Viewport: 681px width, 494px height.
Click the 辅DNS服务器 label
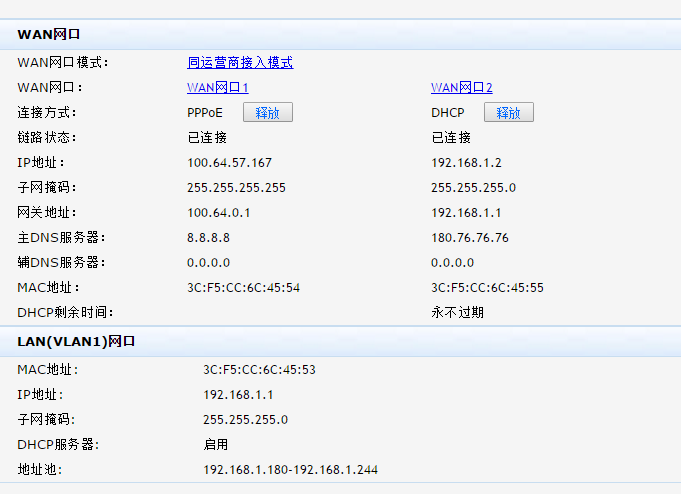[61, 262]
